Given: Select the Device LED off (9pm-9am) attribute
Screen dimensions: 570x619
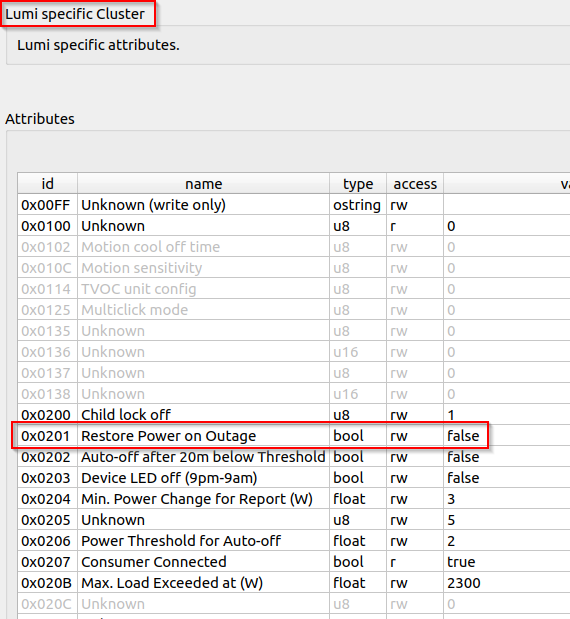Looking at the screenshot, I should coord(294,477).
